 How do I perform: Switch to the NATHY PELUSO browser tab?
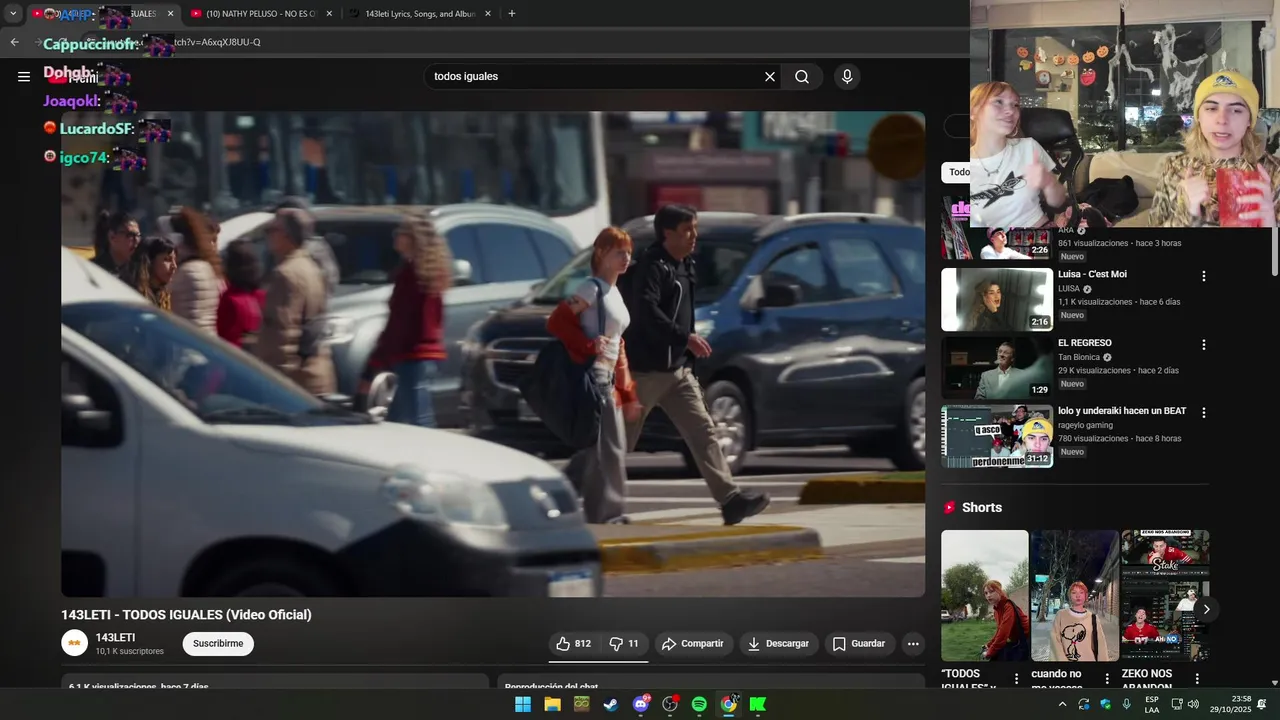click(x=262, y=14)
